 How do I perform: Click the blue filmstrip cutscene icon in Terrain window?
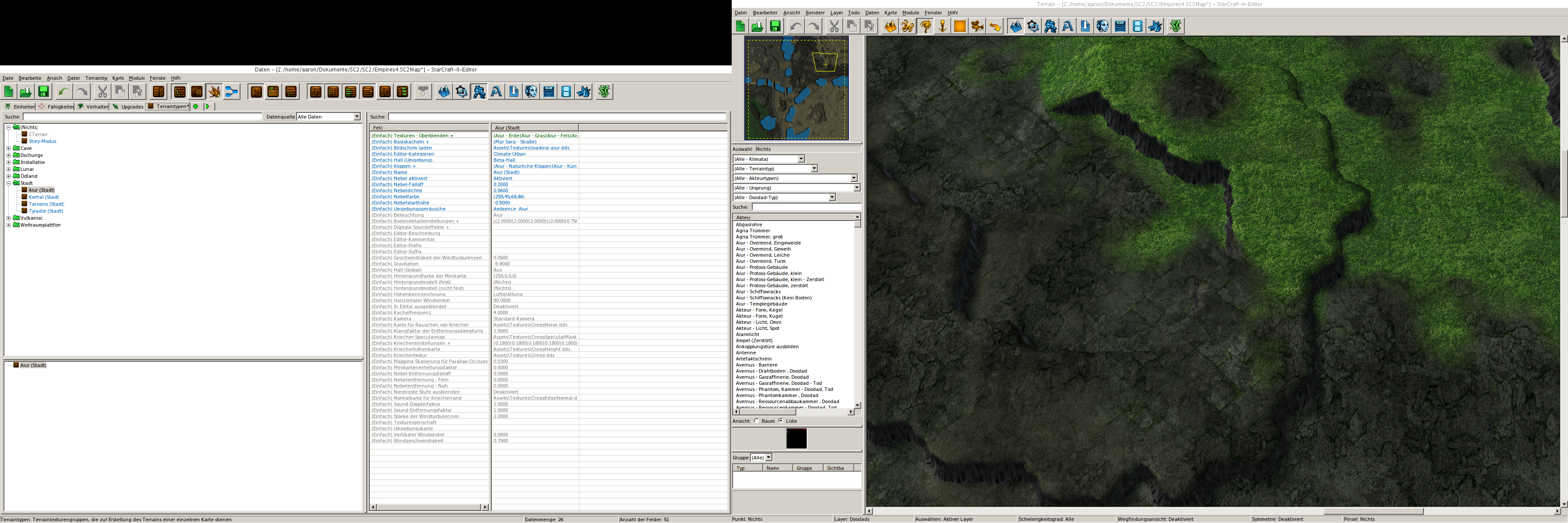[1138, 26]
